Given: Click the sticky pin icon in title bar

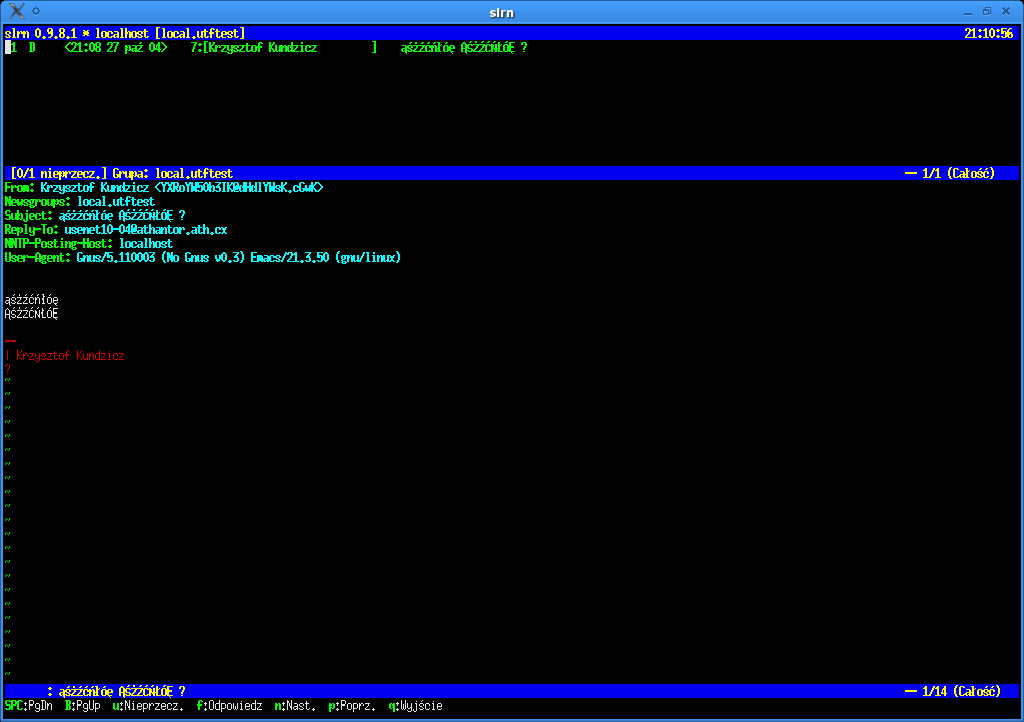Looking at the screenshot, I should tap(36, 10).
